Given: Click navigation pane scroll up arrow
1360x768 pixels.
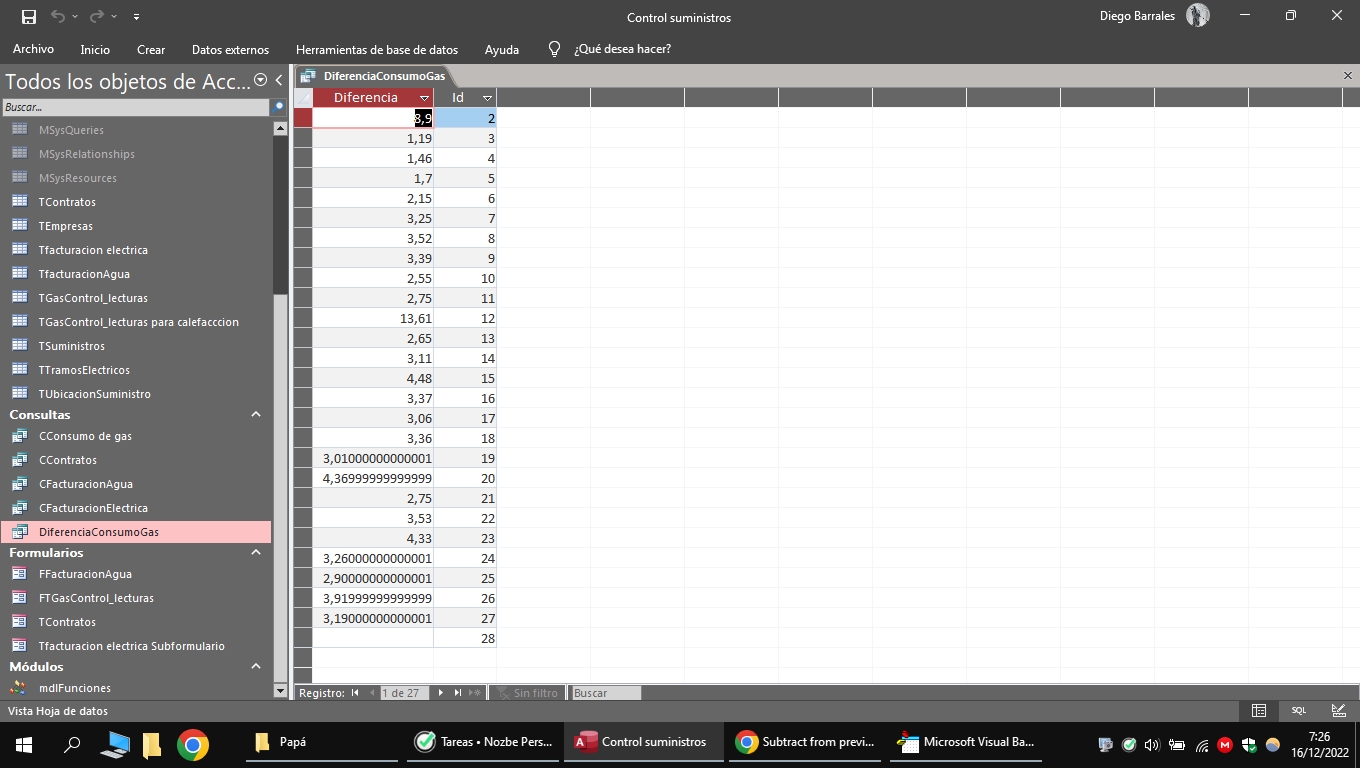Looking at the screenshot, I should [x=280, y=128].
